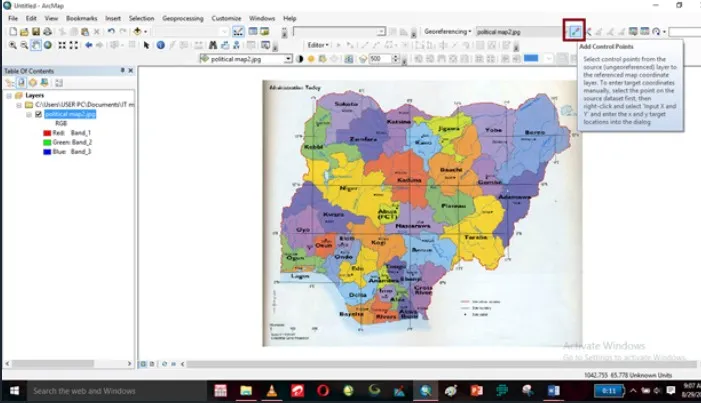Click the Red Band_1 color swatch
The image size is (701, 403).
coord(47,133)
